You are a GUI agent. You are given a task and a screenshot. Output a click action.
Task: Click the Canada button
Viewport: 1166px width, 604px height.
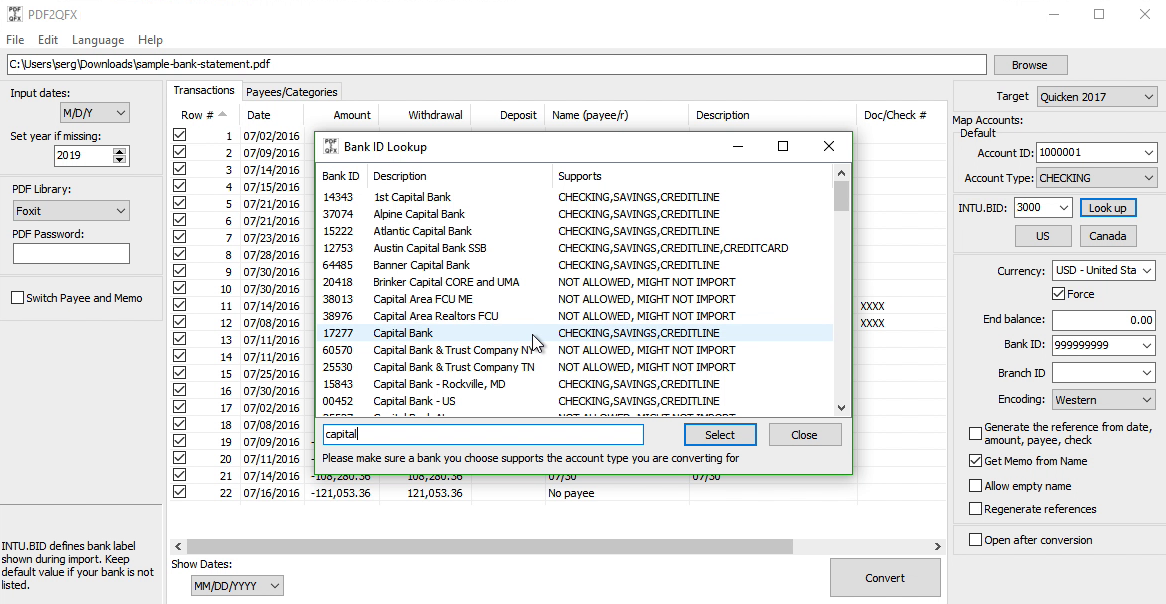[x=1107, y=236]
